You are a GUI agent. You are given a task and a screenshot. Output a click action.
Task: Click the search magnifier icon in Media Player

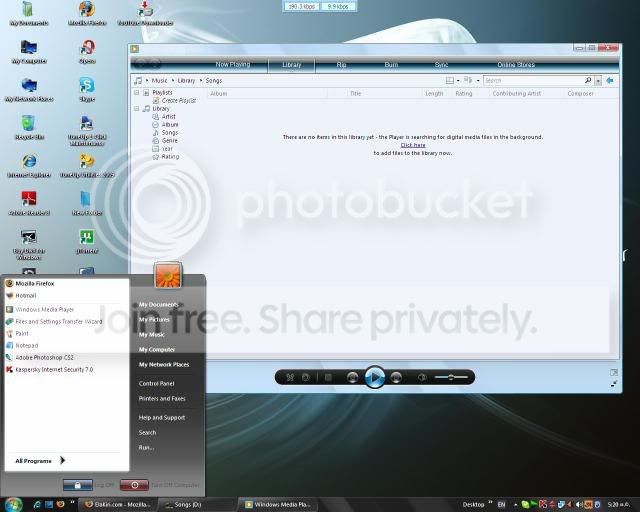[588, 80]
